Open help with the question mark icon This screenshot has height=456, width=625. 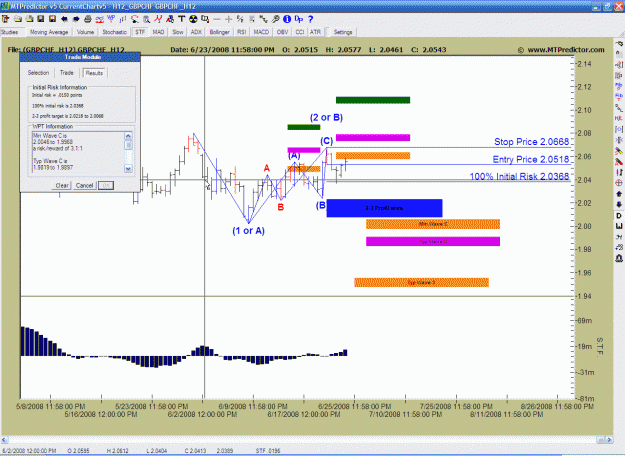[311, 19]
